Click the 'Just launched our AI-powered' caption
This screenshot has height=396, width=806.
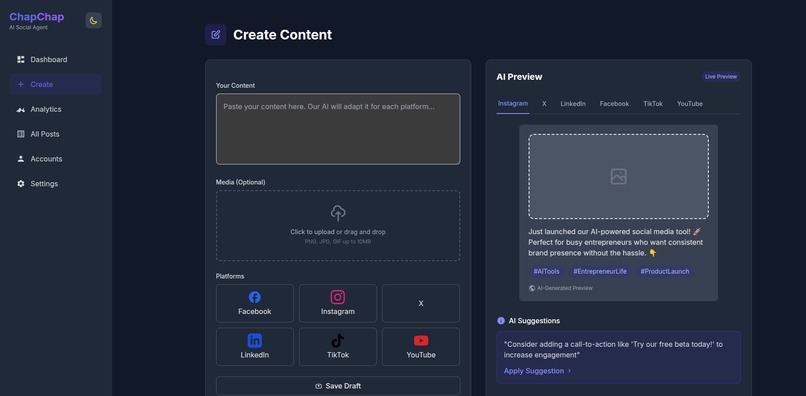616,242
